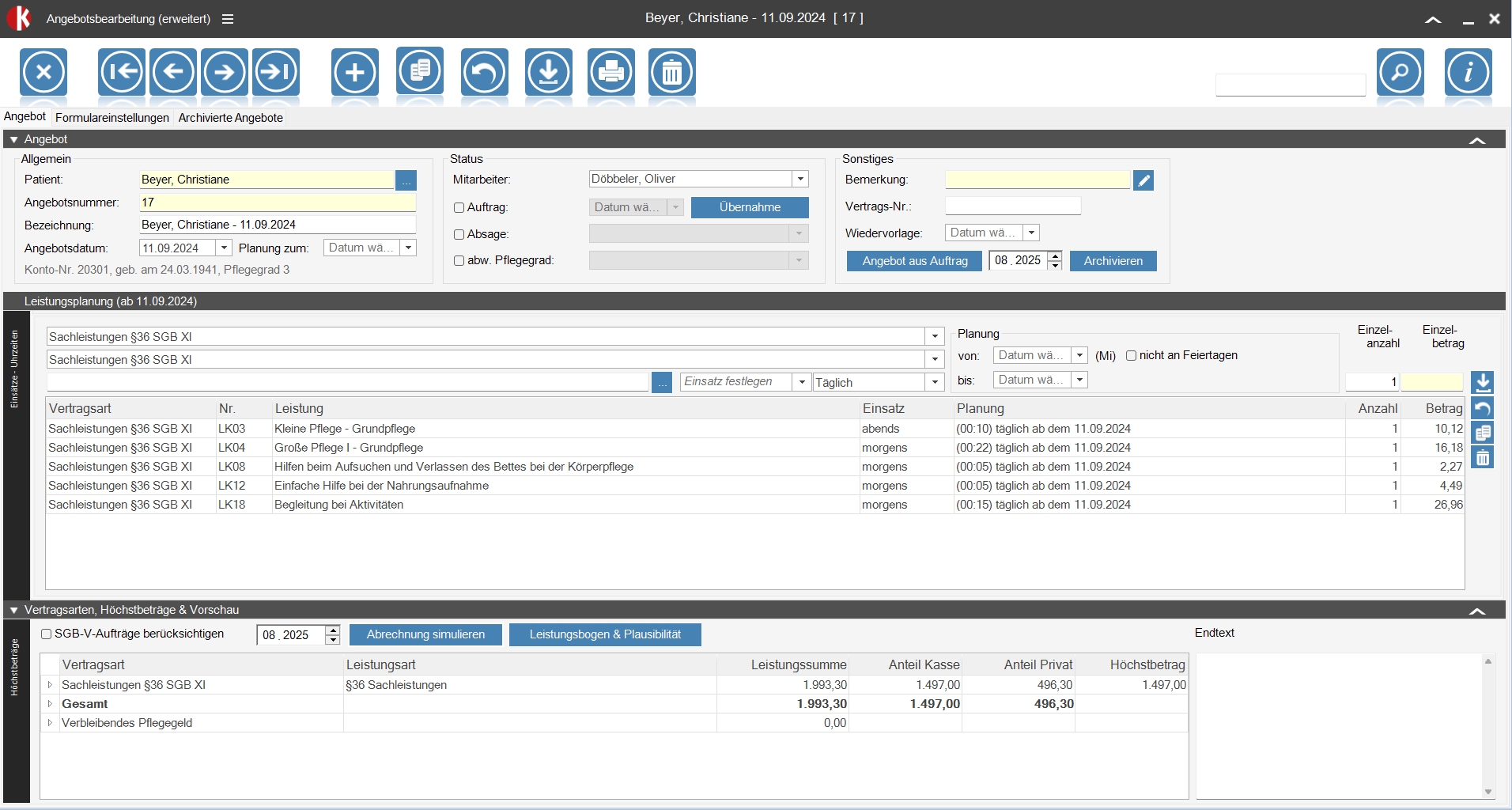Click the Abrechnung simulieren button

(x=425, y=635)
